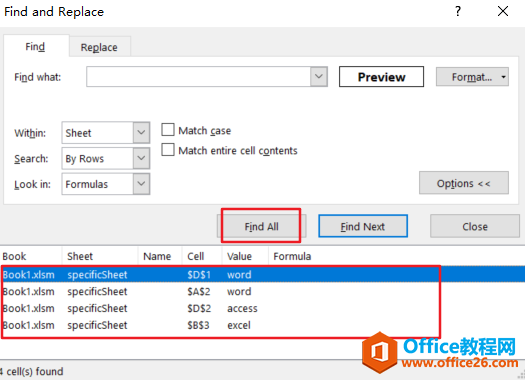Click the '4 cell(s) found' status text

31,371
